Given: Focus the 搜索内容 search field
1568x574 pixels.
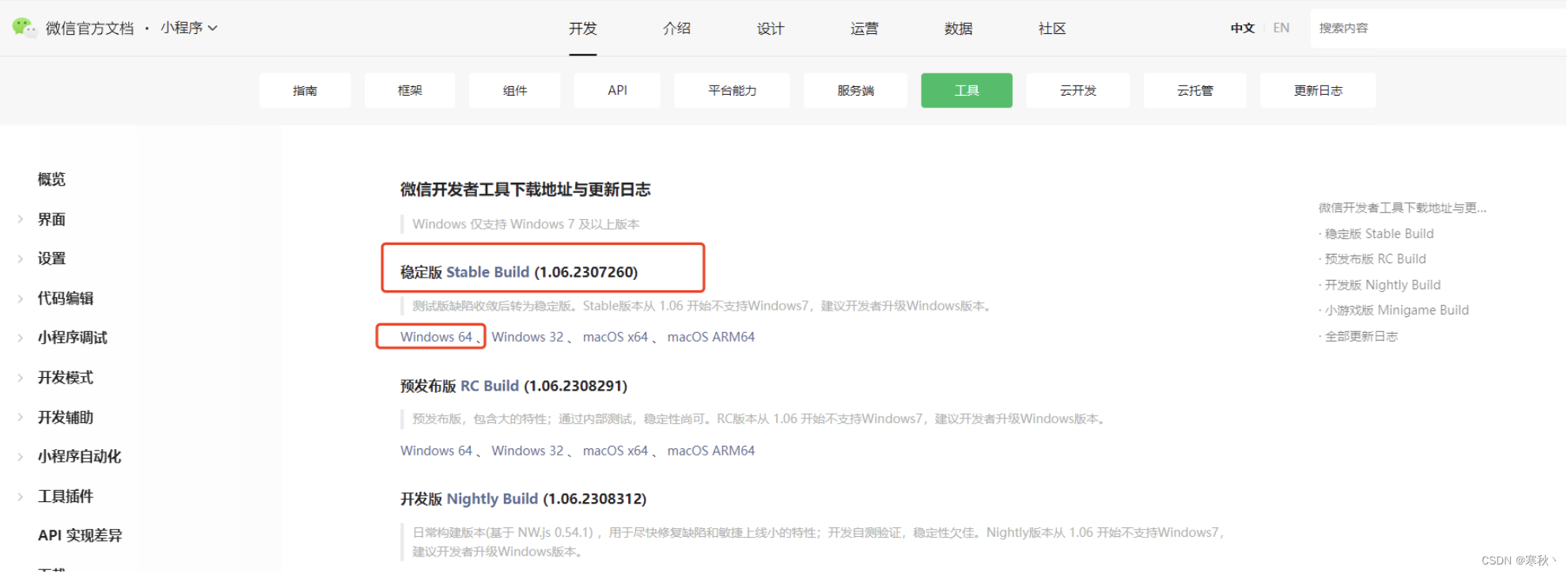Looking at the screenshot, I should point(1438,28).
